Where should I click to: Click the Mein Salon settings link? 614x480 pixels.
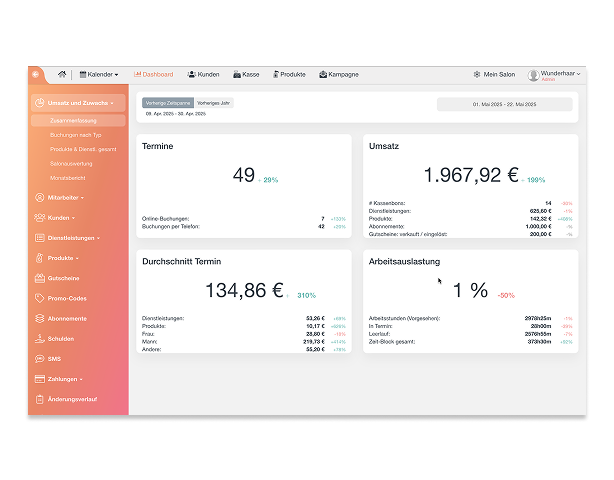(499, 74)
